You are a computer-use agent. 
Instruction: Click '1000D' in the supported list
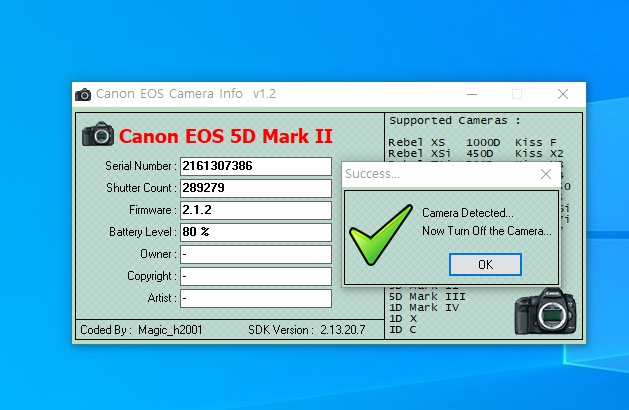[483, 142]
